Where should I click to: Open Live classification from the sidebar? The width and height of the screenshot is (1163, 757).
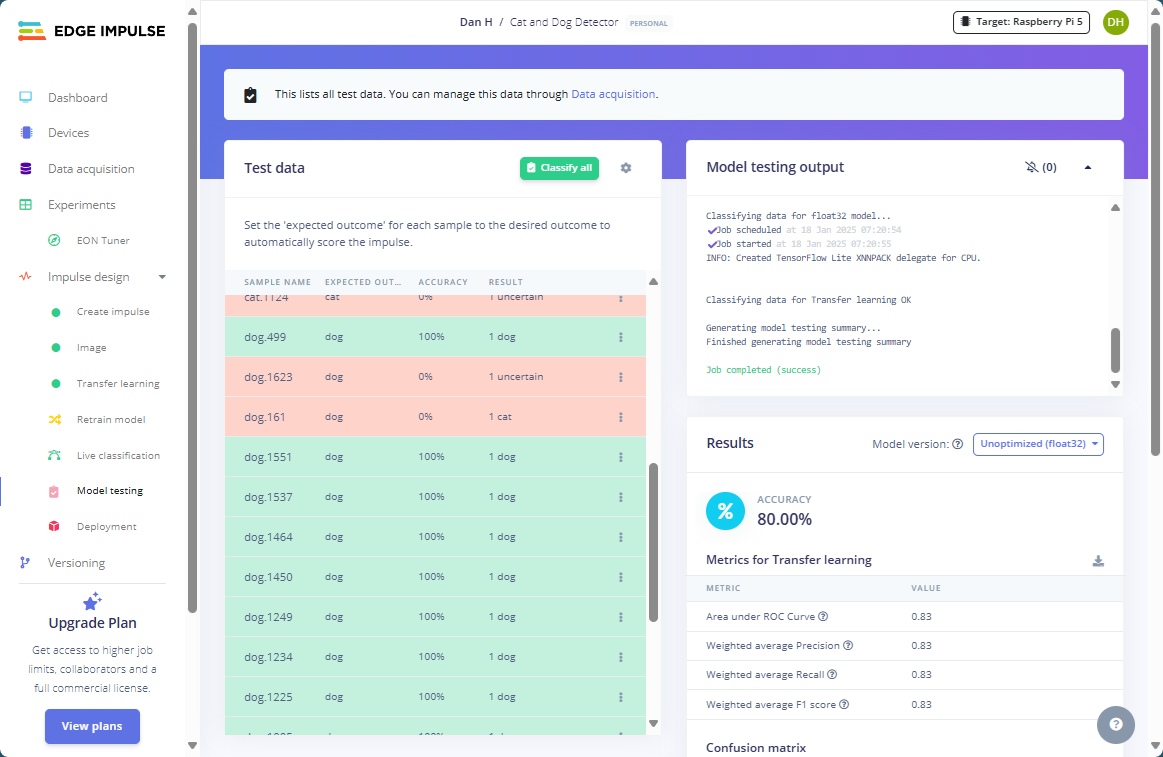[x=118, y=456]
